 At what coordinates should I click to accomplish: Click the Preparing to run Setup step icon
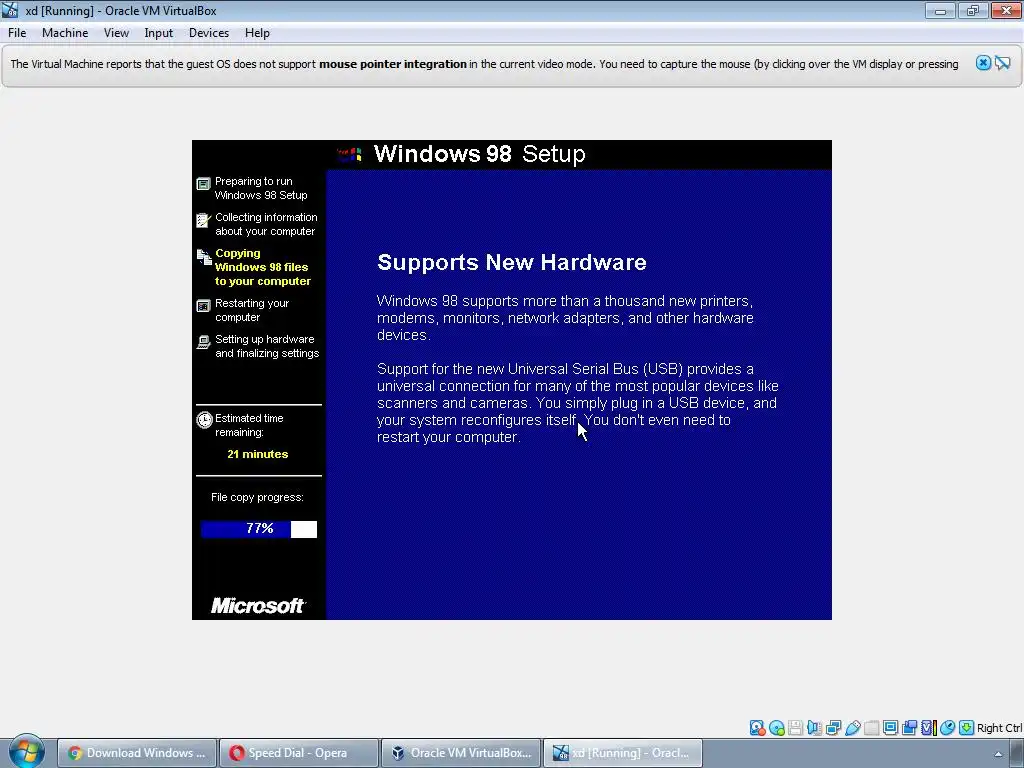[204, 184]
